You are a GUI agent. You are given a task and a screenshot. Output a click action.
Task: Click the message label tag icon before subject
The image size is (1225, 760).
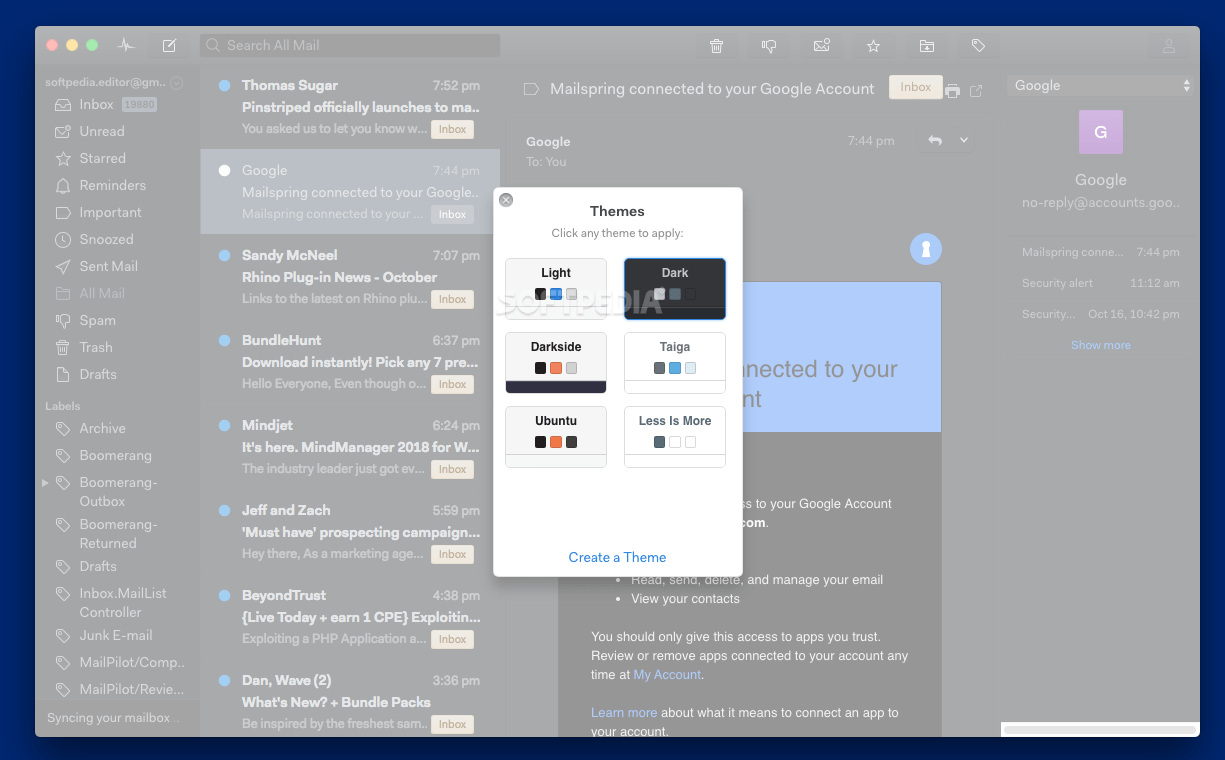[x=532, y=89]
